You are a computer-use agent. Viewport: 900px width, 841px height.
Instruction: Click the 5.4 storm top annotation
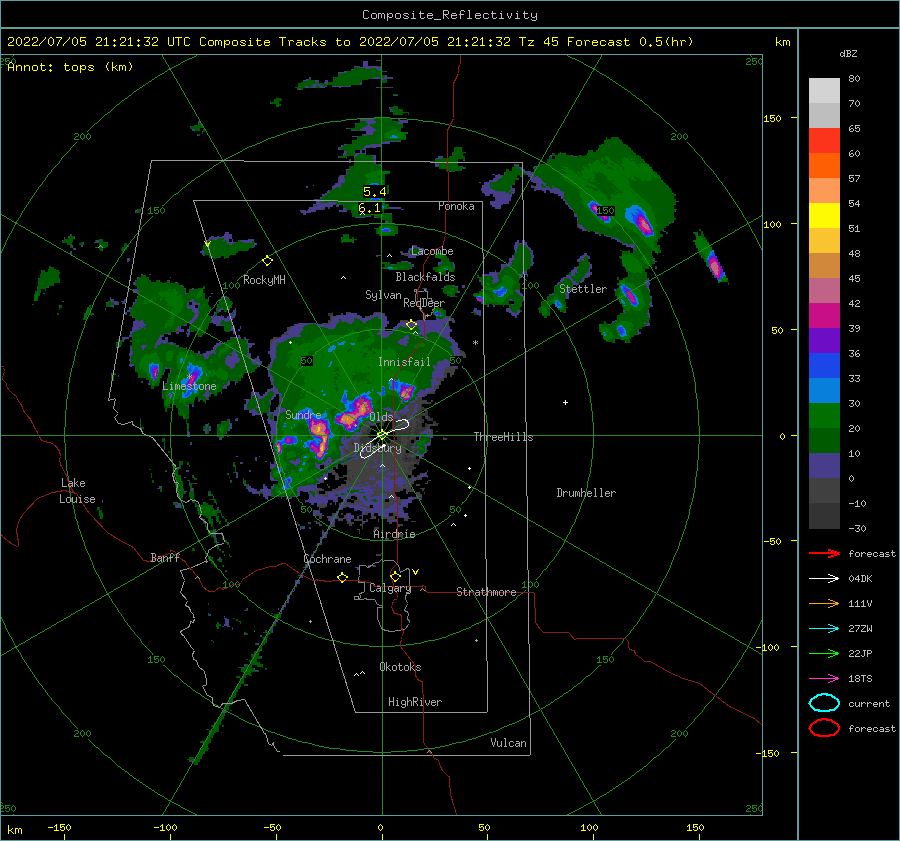pos(375,192)
